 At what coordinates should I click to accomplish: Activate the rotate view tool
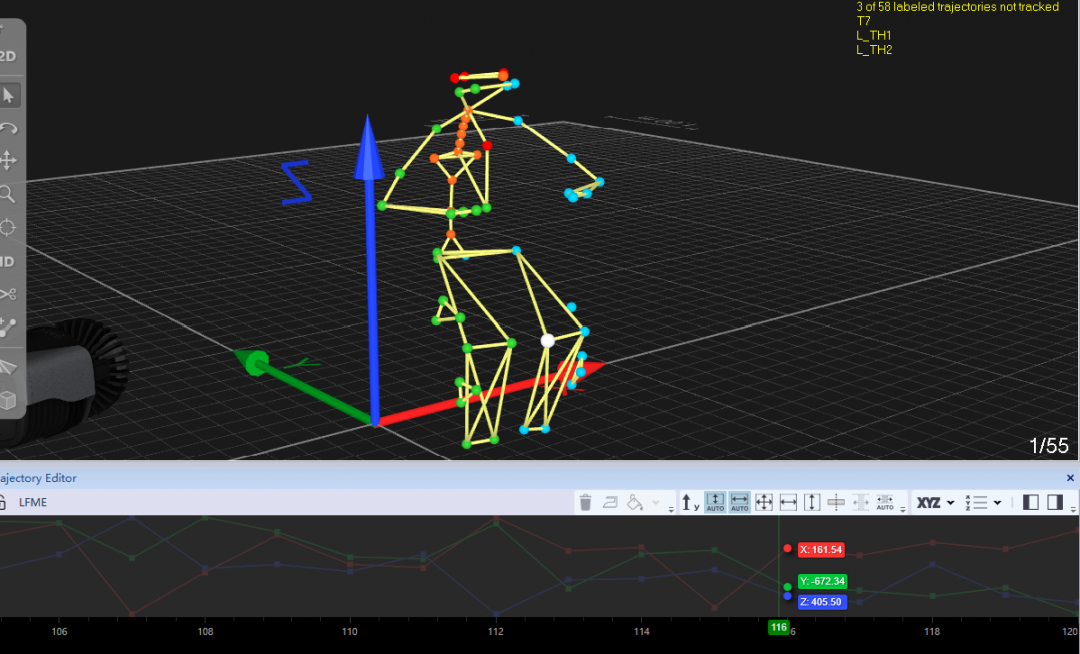click(9, 128)
